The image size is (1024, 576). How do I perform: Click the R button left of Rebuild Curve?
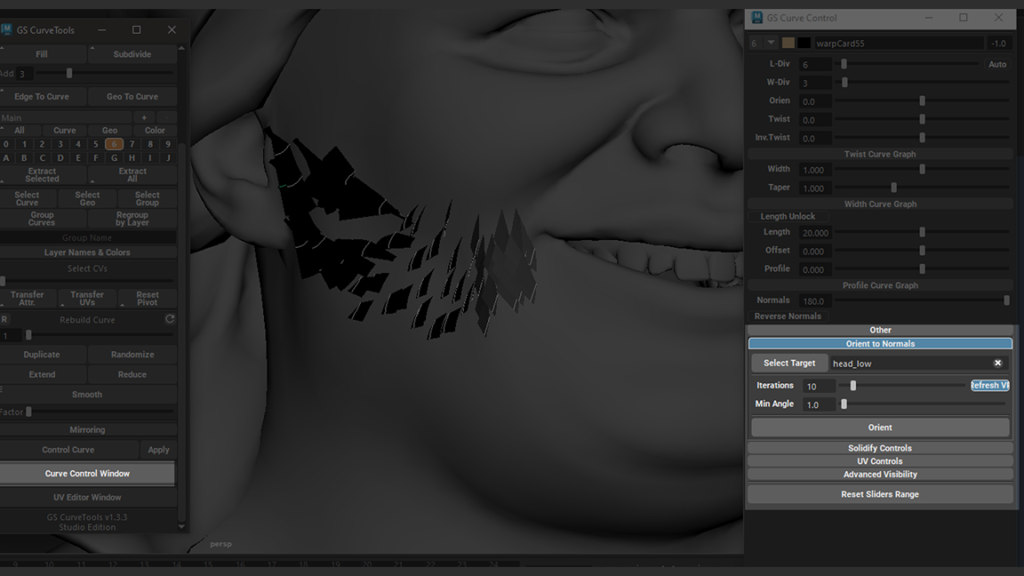5,319
